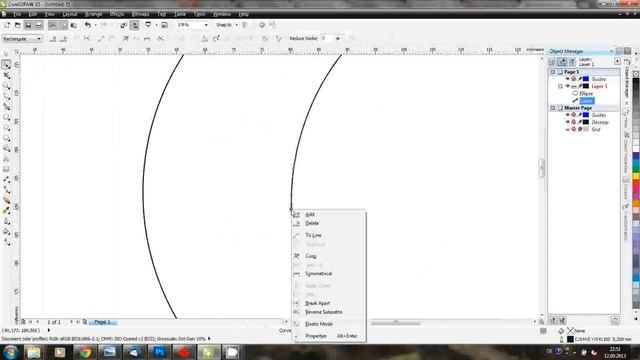
Task: Click the Print toolbar icon
Action: [x=39, y=25]
